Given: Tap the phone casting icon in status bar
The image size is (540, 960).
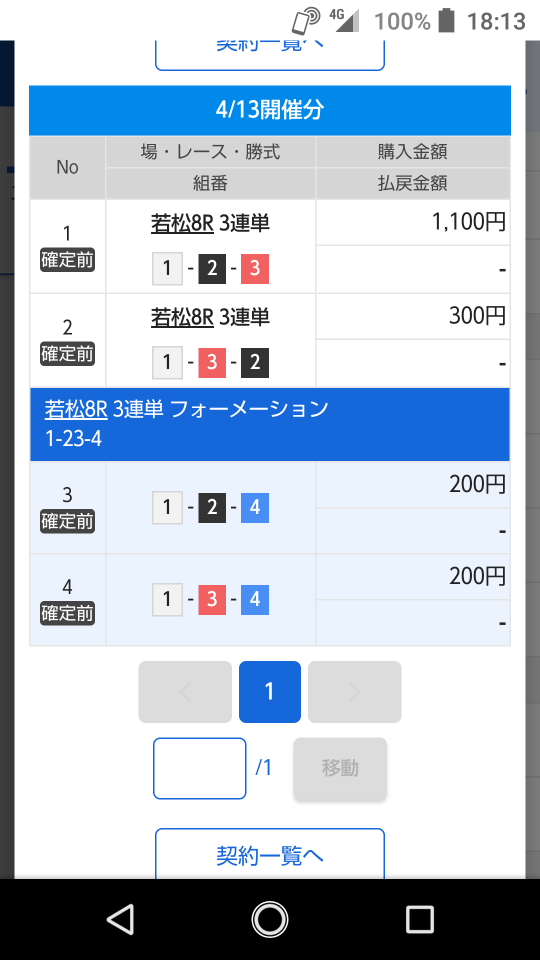Looking at the screenshot, I should [x=306, y=21].
